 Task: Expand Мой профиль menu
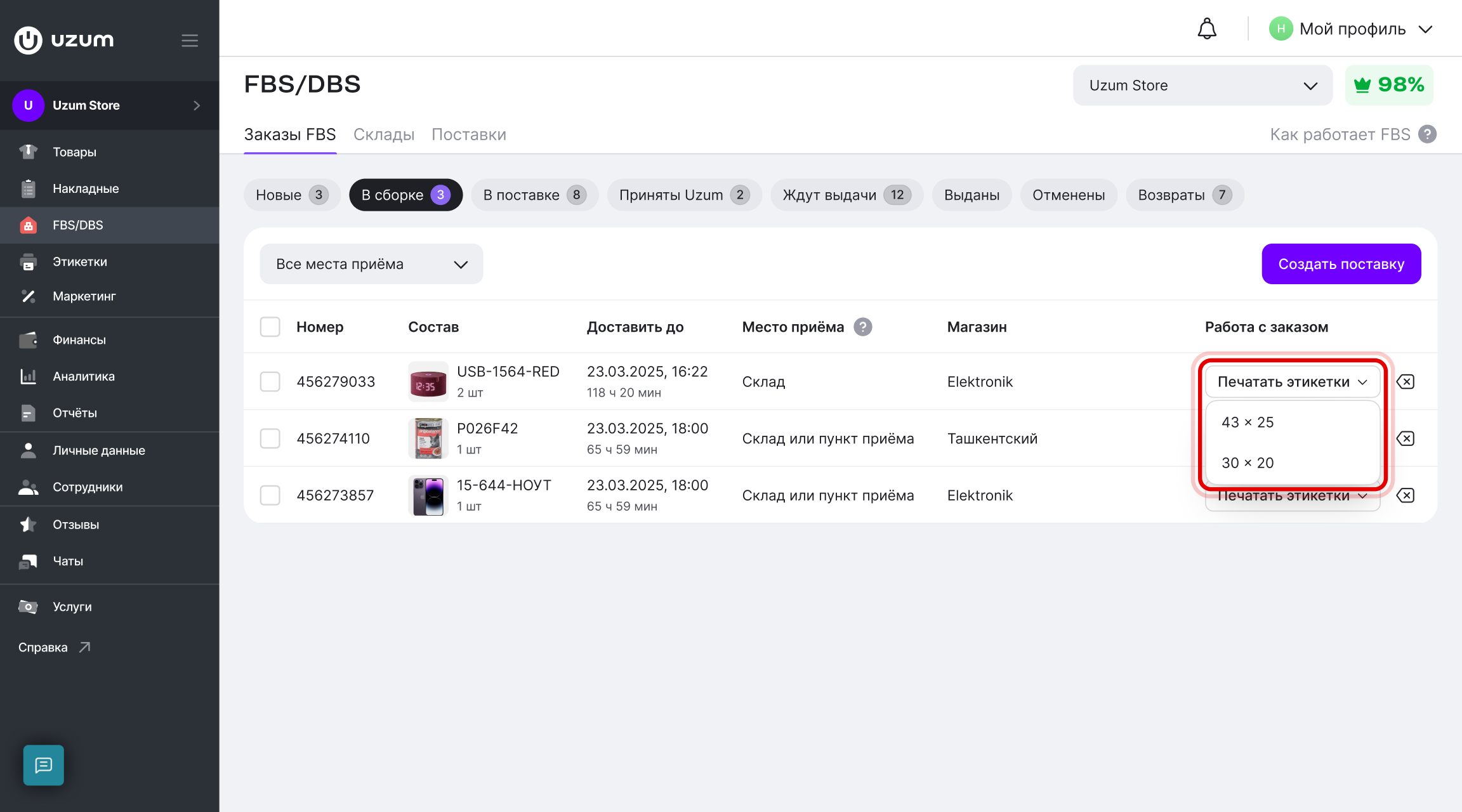[x=1351, y=29]
